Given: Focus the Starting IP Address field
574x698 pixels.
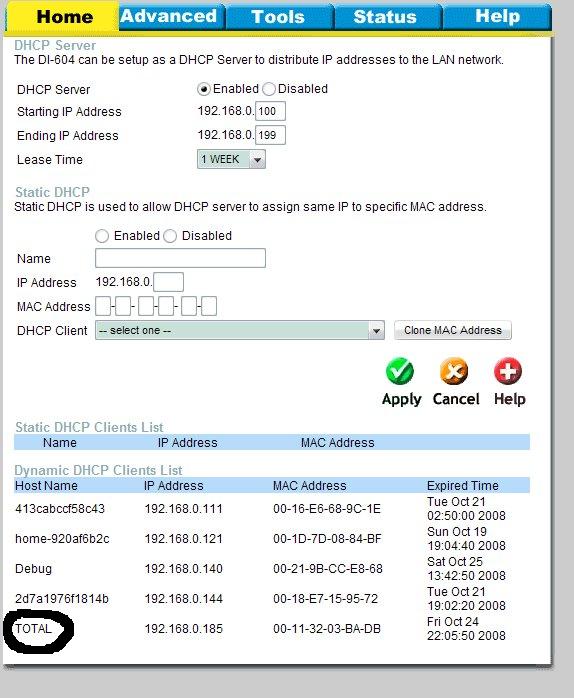Looking at the screenshot, I should 270,111.
